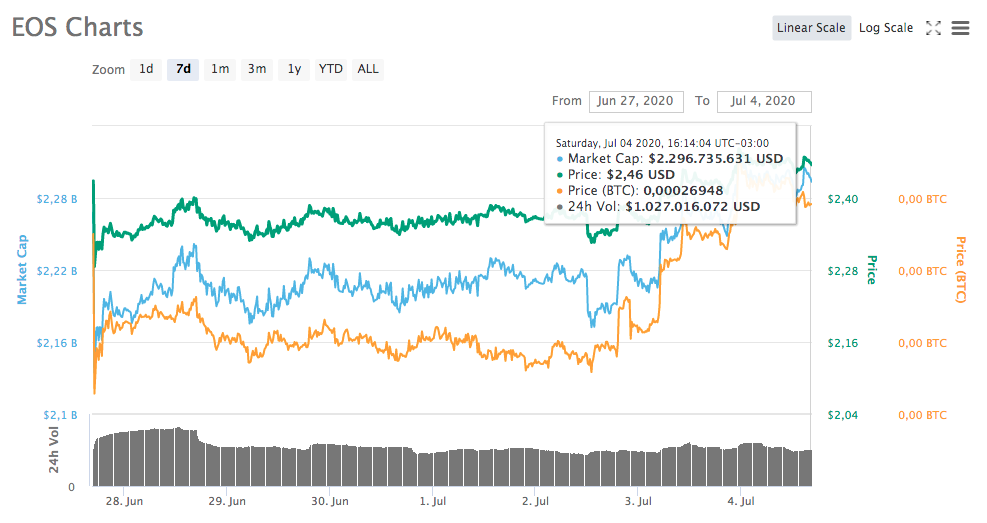Set zoom range to YTD
Viewport: 987px width, 523px height.
330,69
